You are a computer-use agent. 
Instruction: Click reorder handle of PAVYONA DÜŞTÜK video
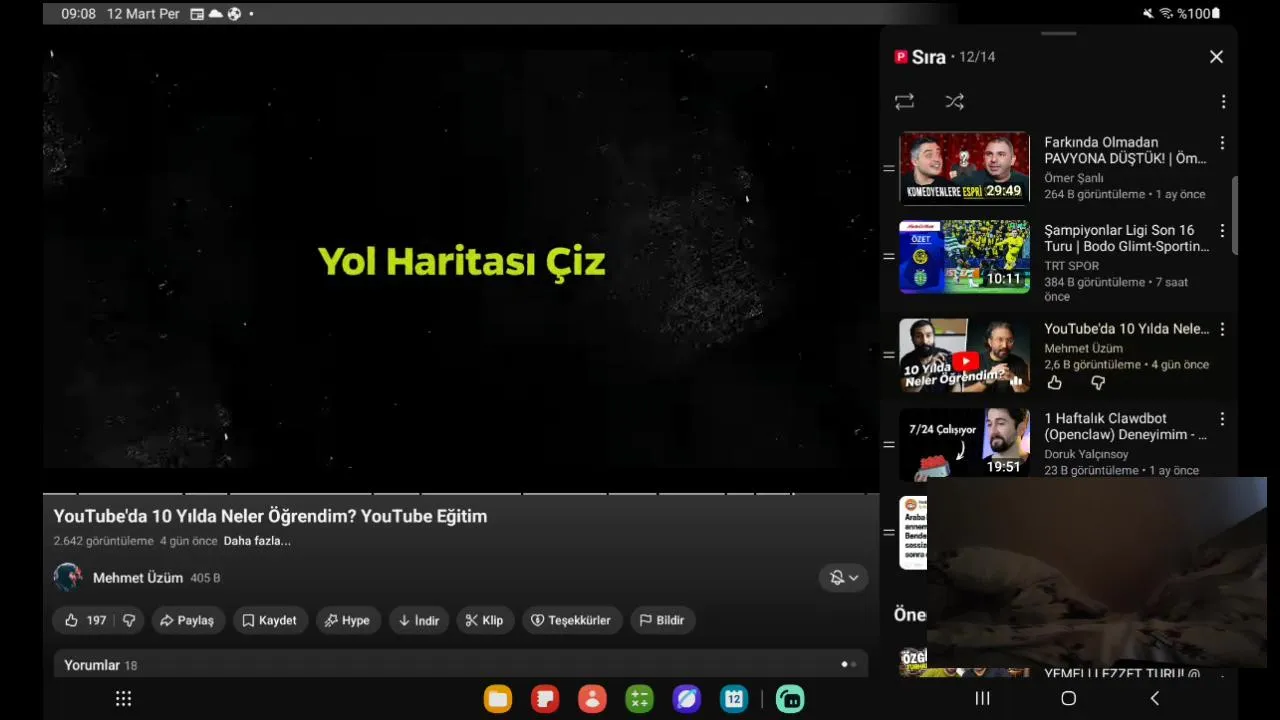click(888, 169)
